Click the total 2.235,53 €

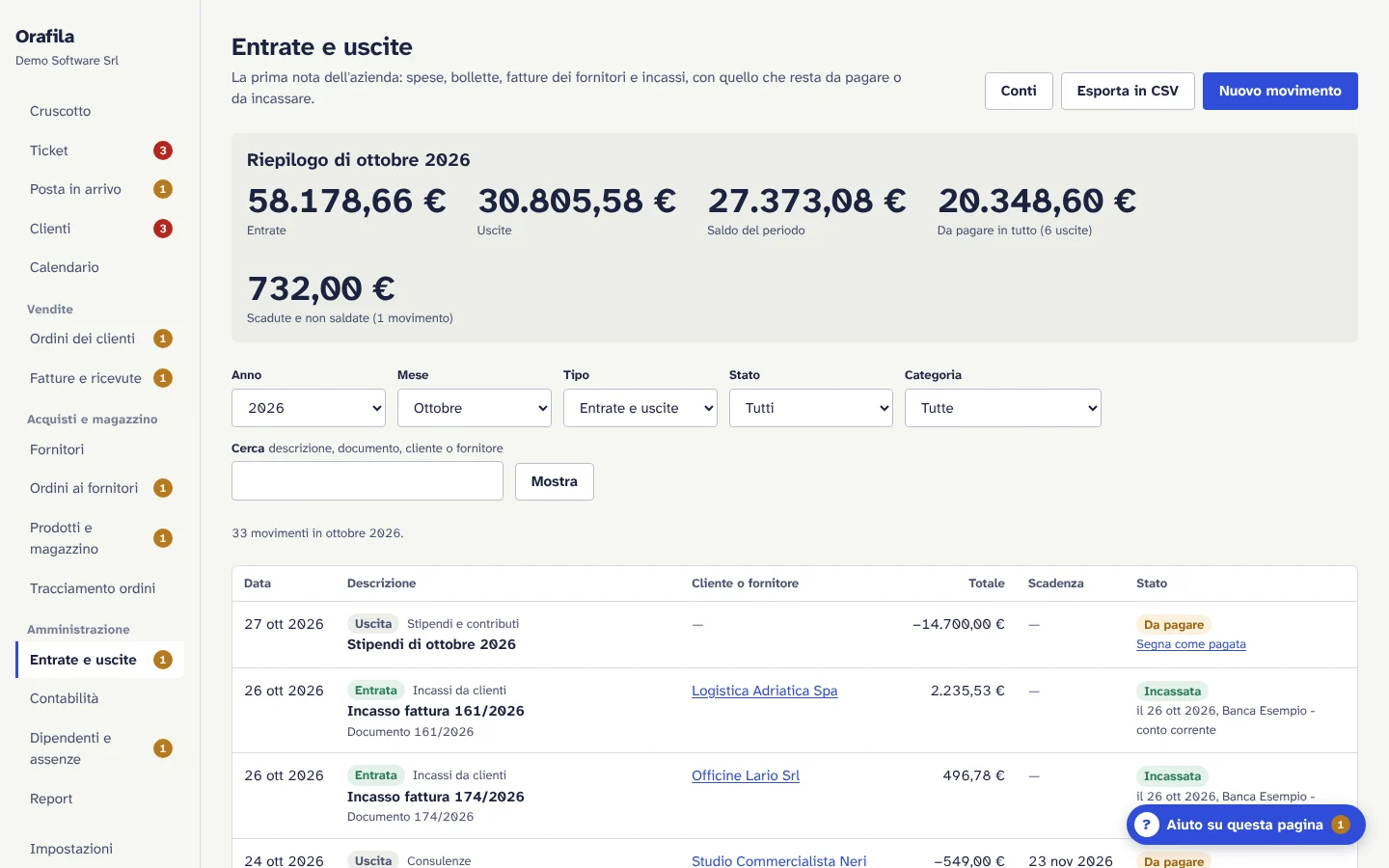(x=967, y=691)
